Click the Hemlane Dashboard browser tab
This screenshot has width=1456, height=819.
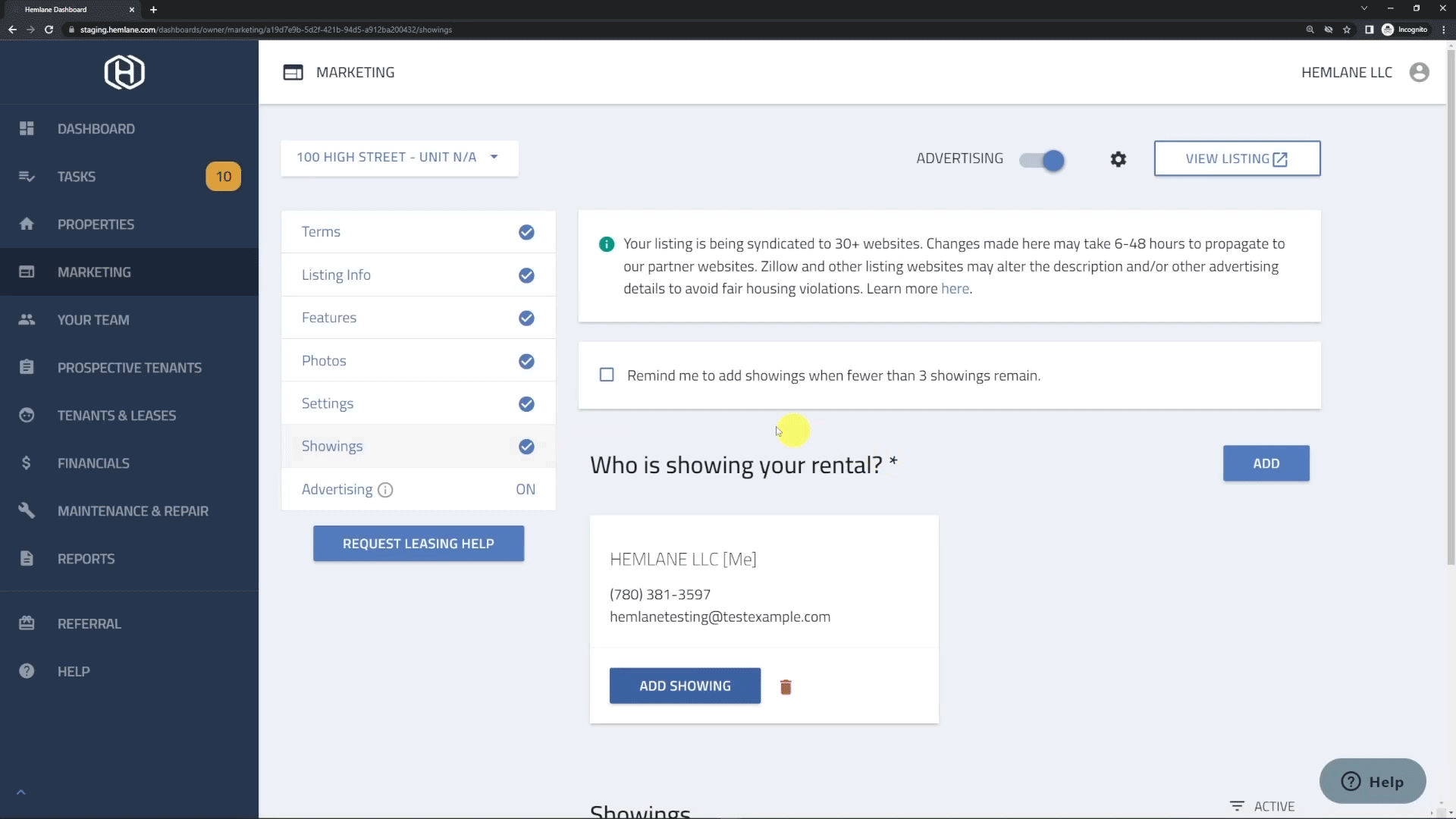[72, 9]
